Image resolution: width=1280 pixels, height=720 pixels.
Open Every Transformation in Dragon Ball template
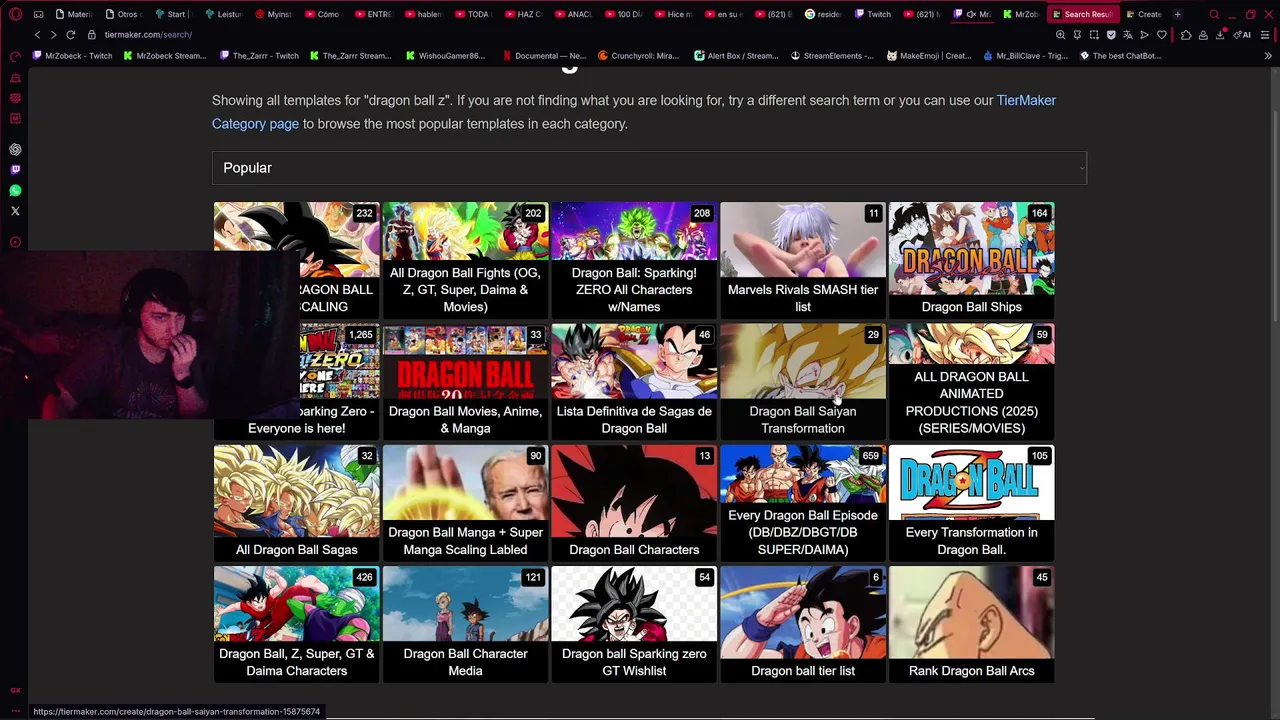(x=971, y=503)
